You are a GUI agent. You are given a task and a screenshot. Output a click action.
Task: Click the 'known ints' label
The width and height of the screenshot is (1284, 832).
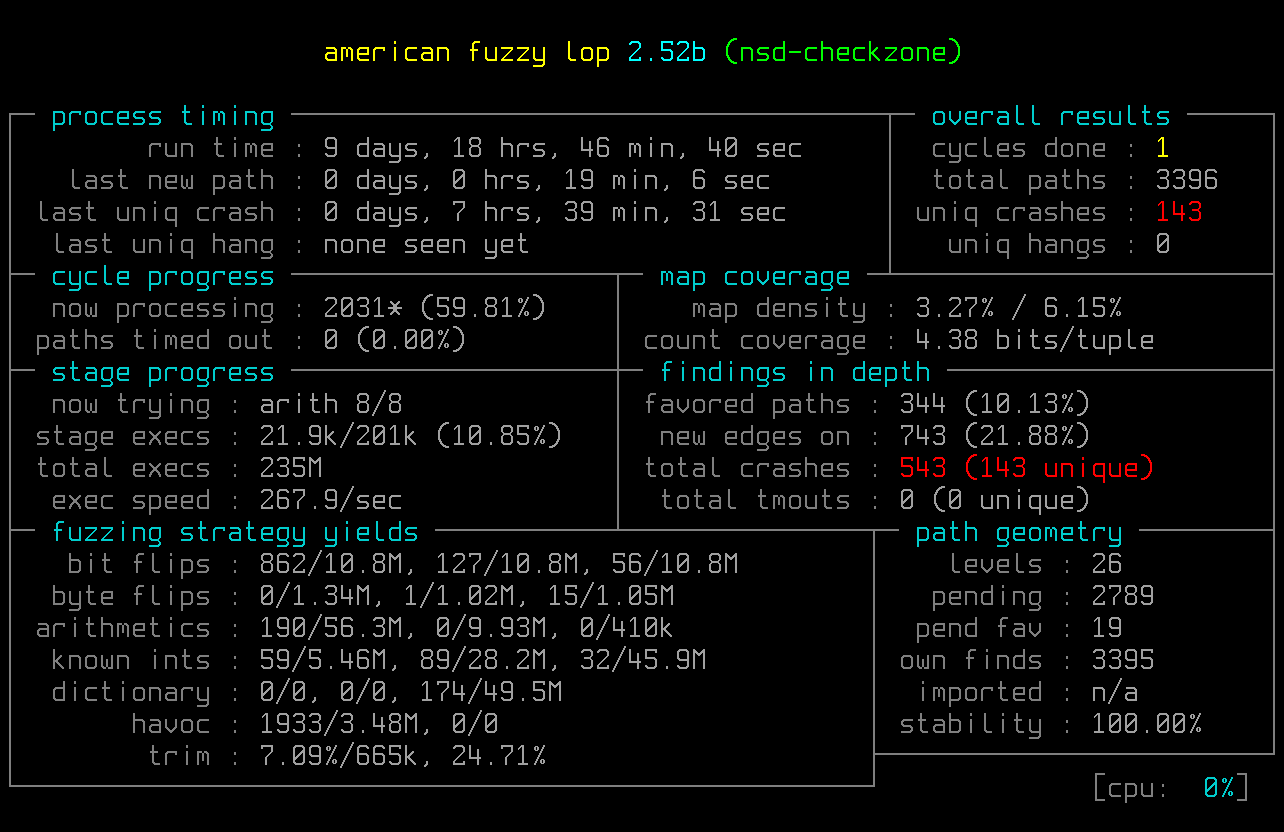click(x=131, y=661)
